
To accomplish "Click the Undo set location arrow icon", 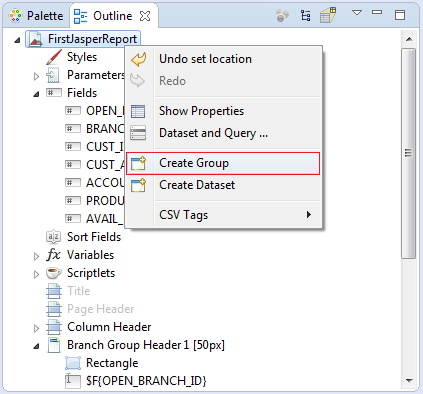I will pyautogui.click(x=138, y=59).
